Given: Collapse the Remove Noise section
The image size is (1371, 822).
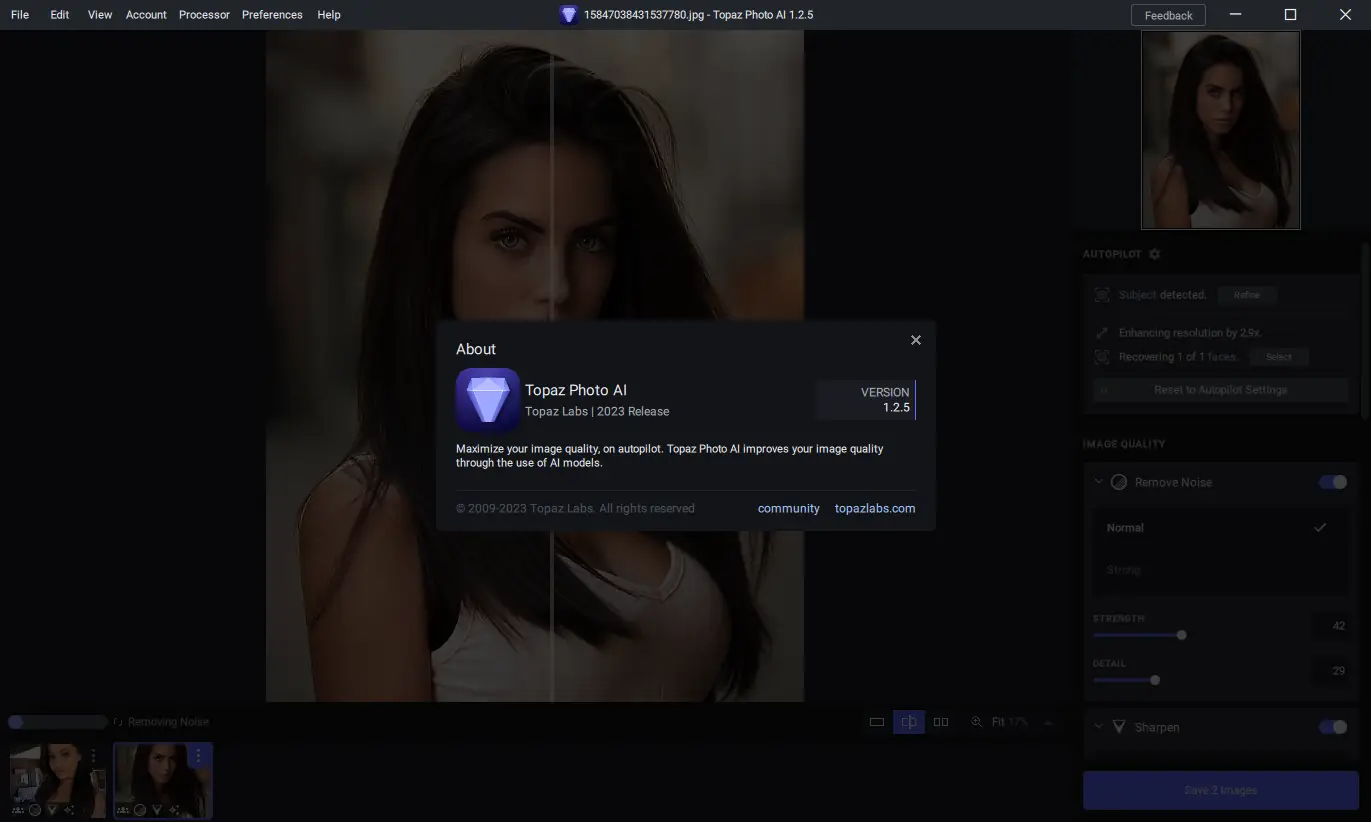Looking at the screenshot, I should click(1098, 481).
